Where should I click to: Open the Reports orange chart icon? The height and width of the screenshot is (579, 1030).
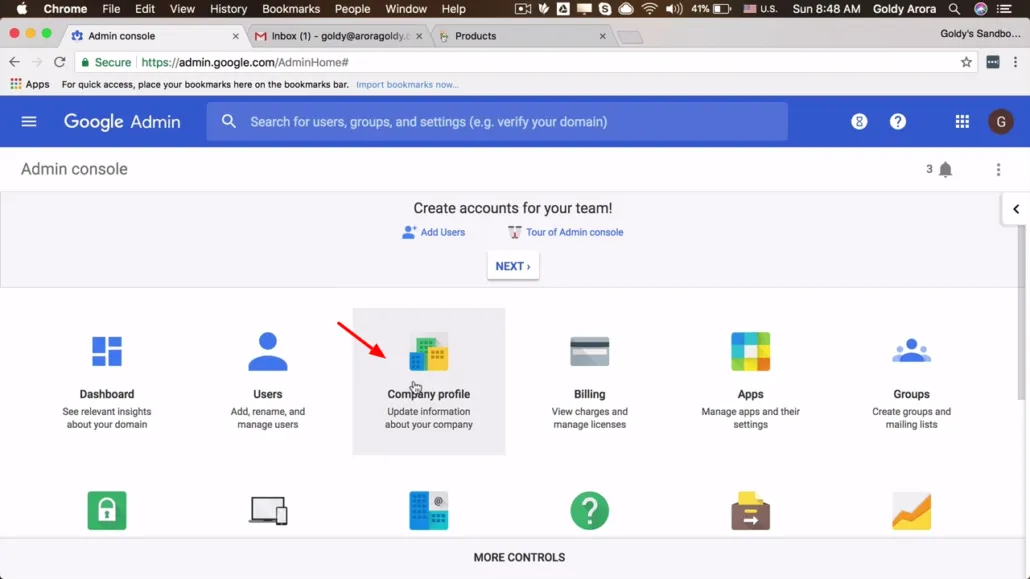click(911, 510)
